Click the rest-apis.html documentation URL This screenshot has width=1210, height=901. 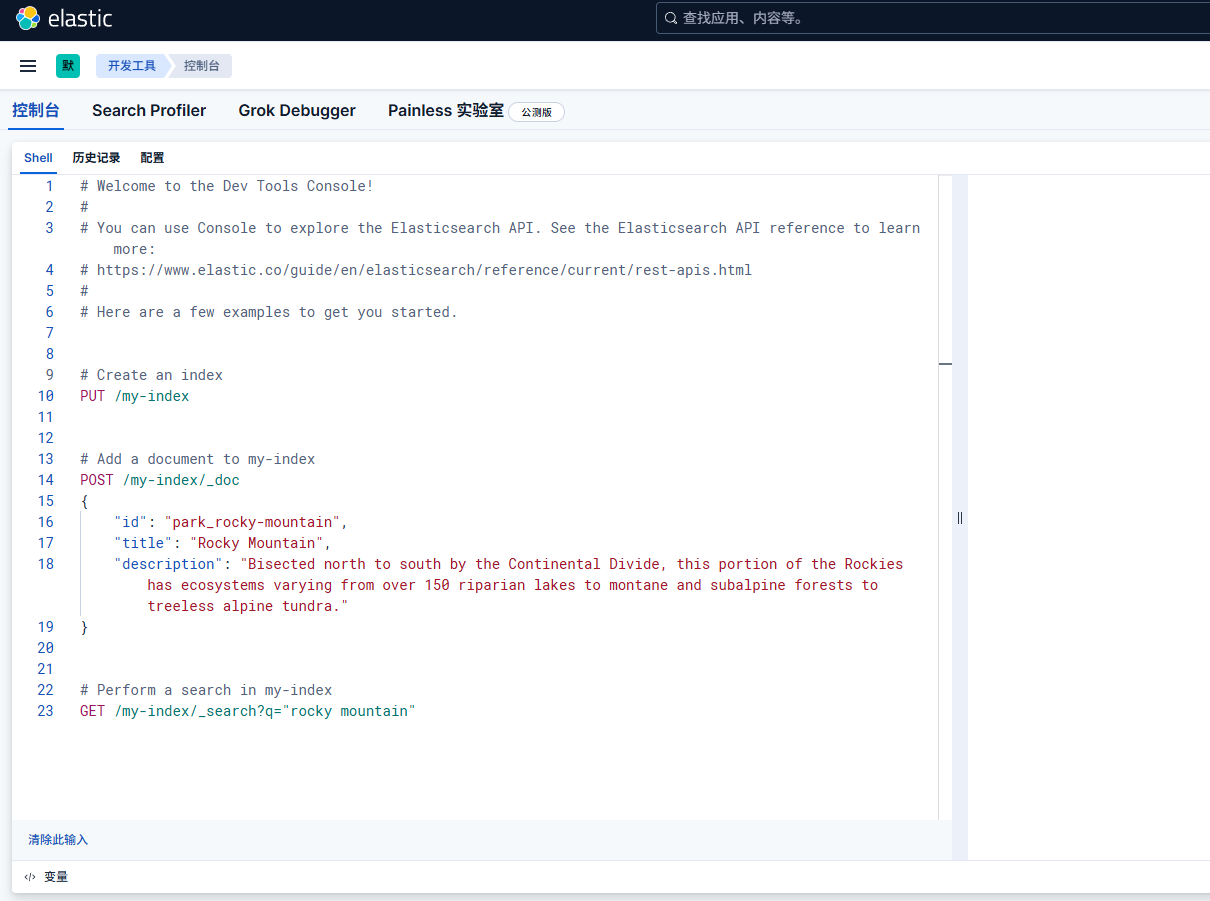point(424,270)
